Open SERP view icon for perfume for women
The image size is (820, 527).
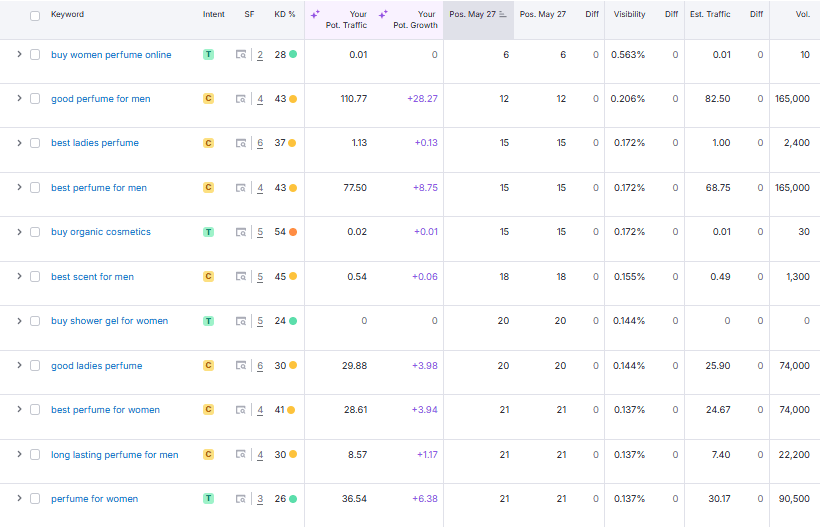coord(241,499)
